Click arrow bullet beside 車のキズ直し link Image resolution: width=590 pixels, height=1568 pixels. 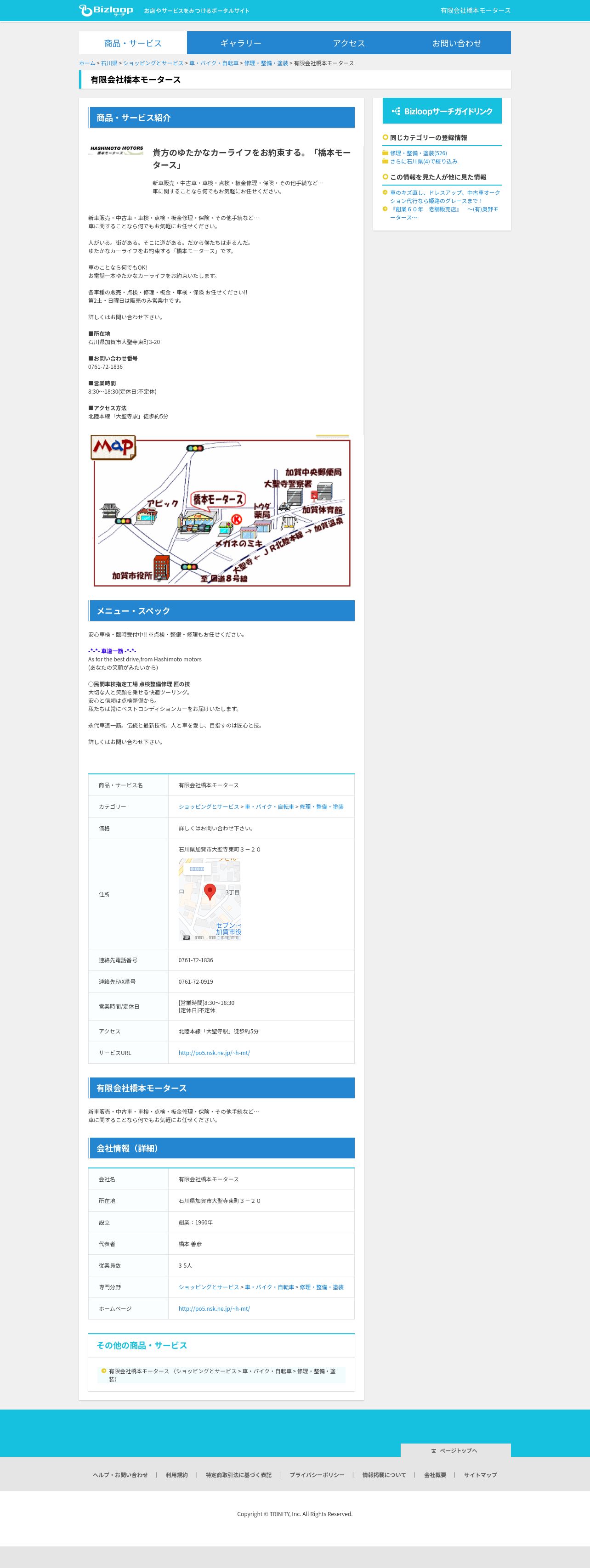[x=385, y=192]
